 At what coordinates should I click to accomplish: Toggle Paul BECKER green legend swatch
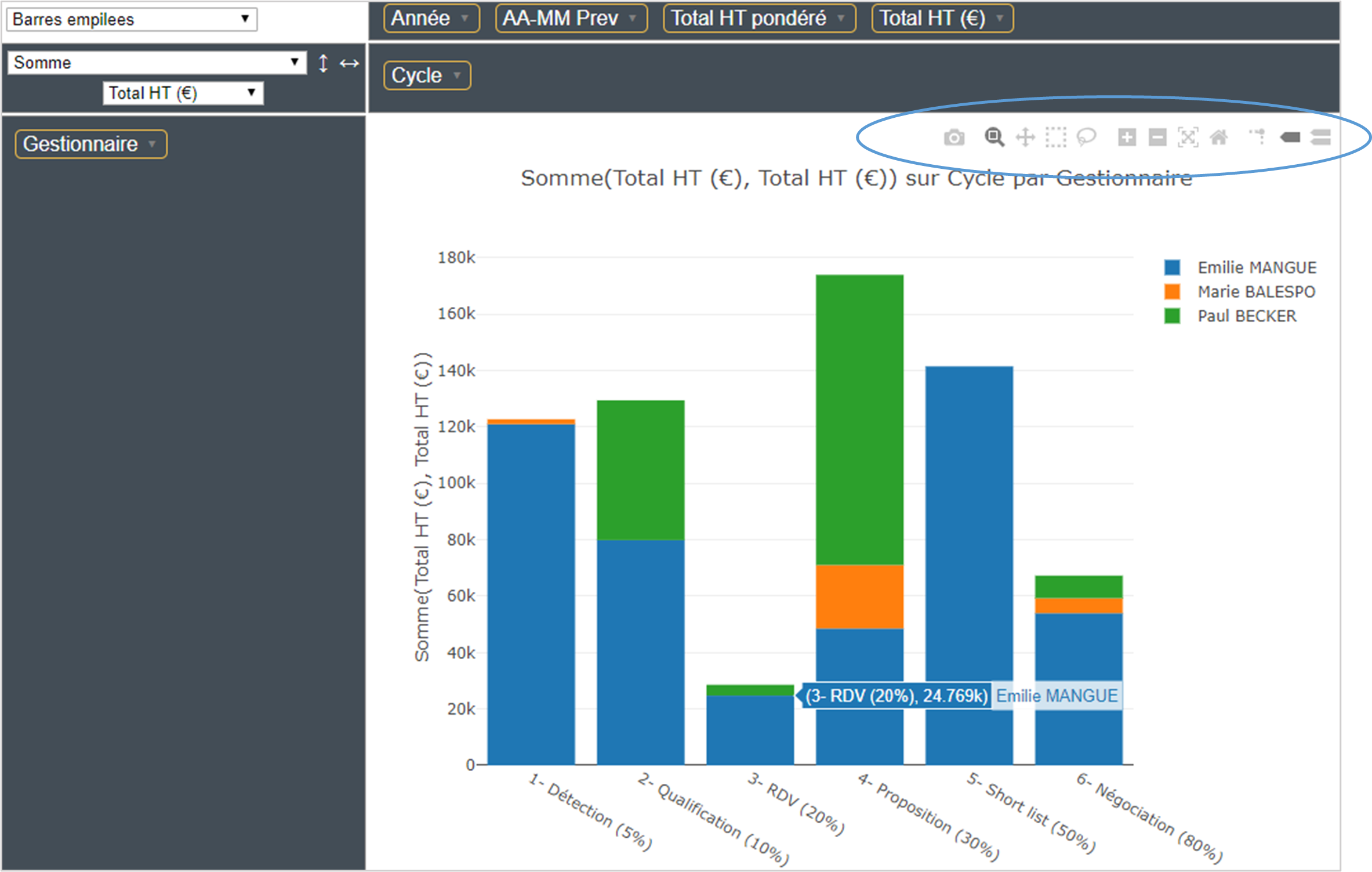pos(1172,316)
